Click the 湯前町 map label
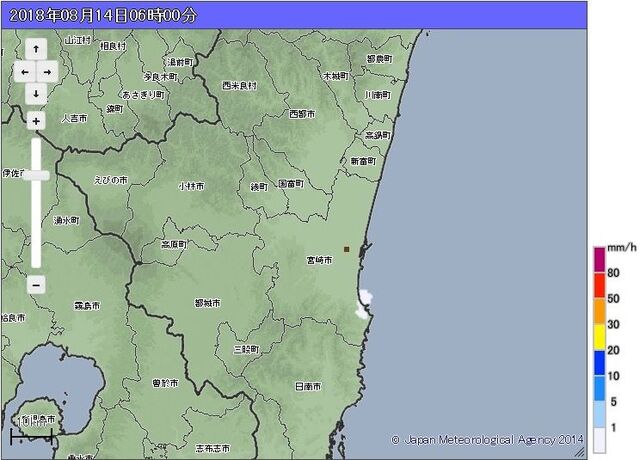 pyautogui.click(x=180, y=62)
